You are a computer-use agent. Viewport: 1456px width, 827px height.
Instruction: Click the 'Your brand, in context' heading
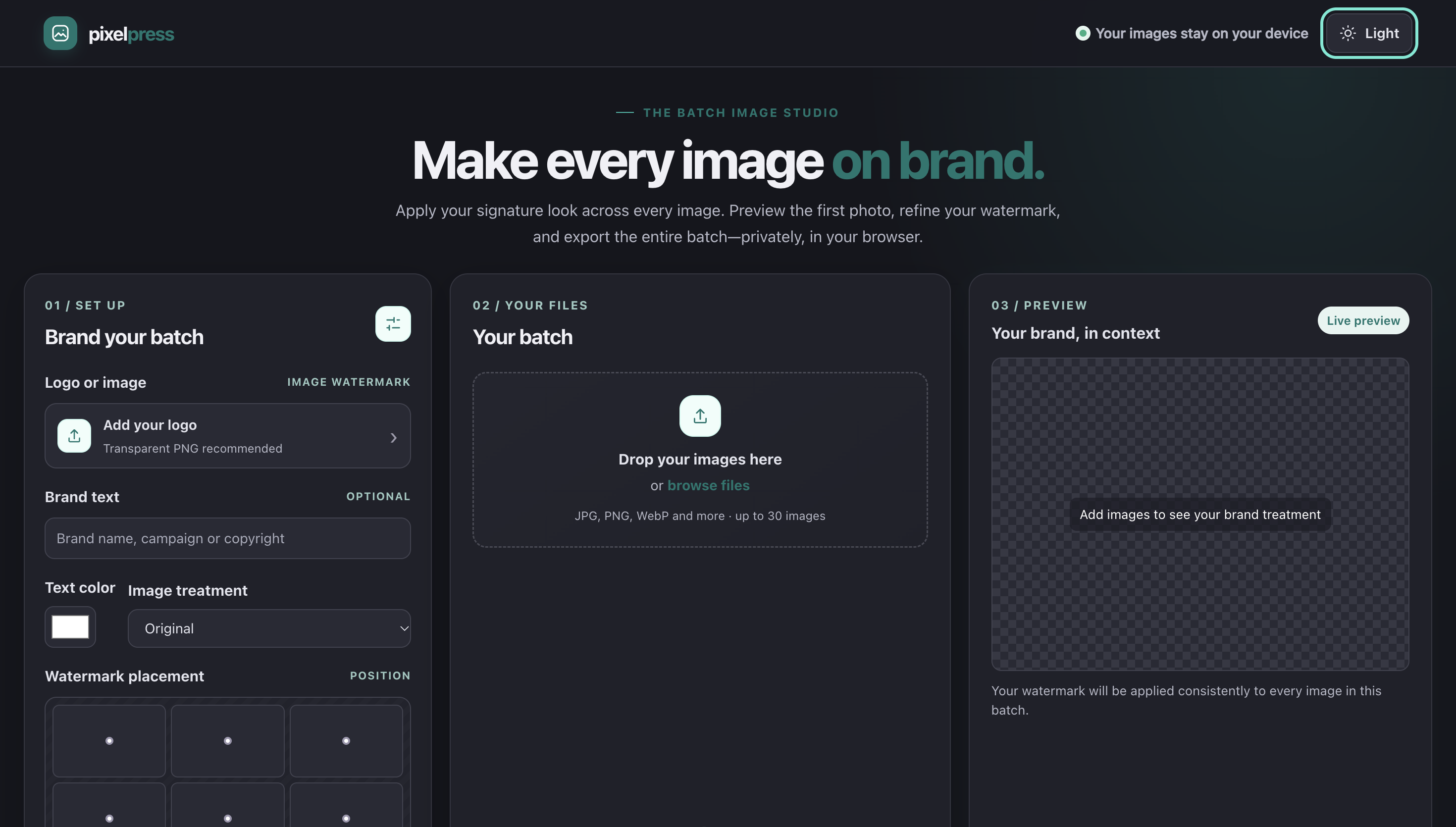(x=1076, y=333)
